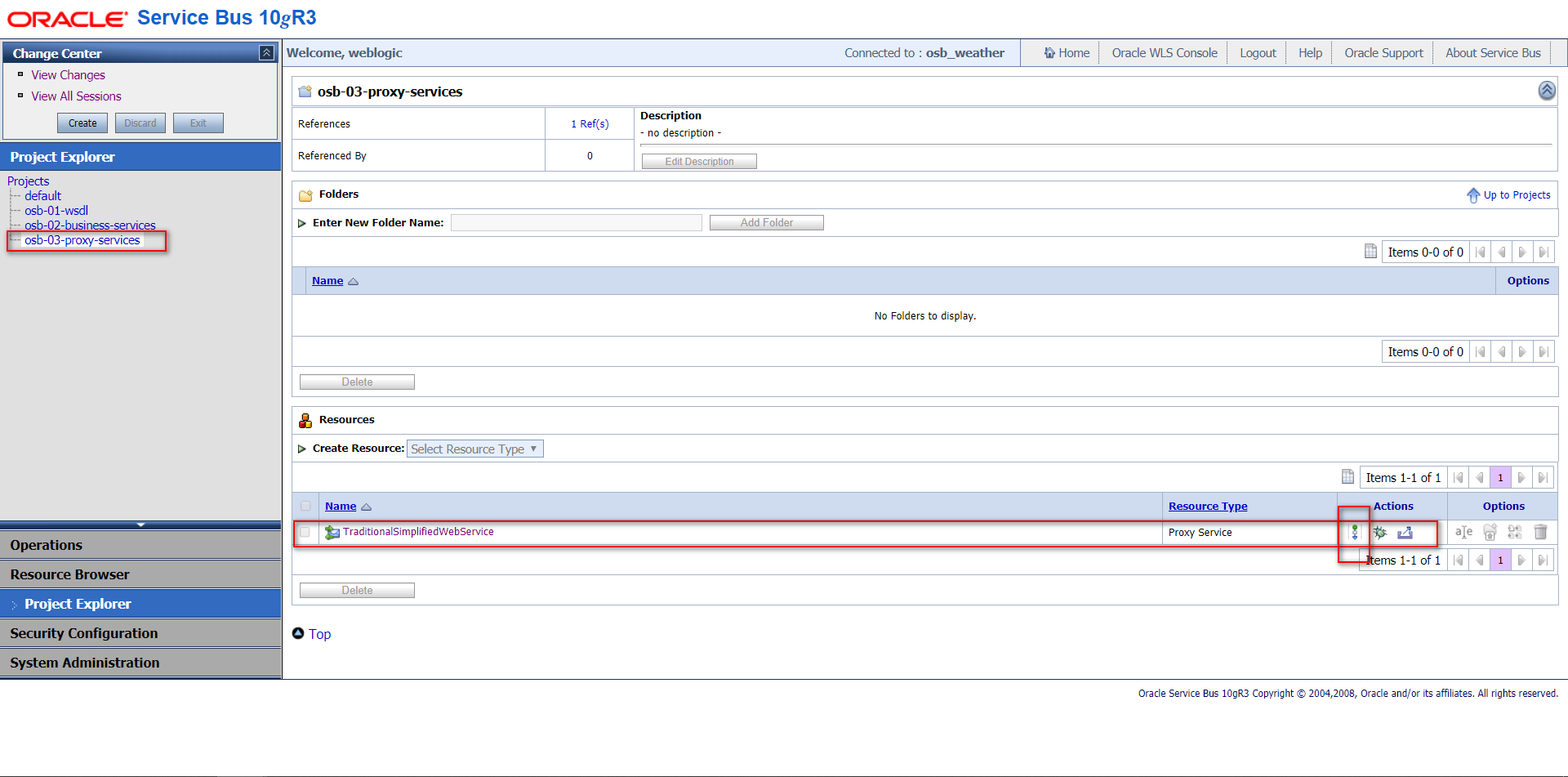Expand the Create Resource triangle

(302, 449)
